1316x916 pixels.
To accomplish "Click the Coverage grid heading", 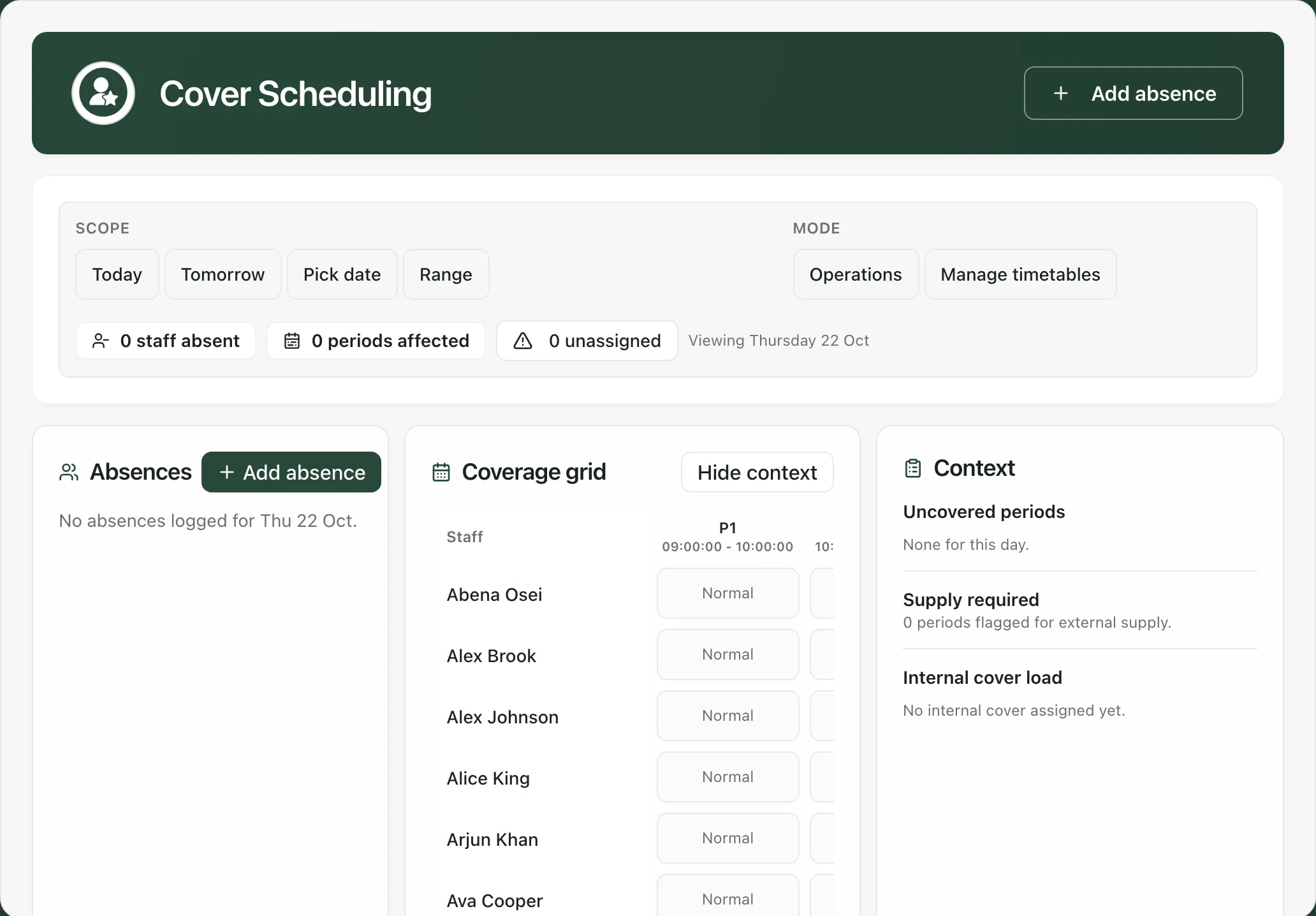I will tap(534, 472).
